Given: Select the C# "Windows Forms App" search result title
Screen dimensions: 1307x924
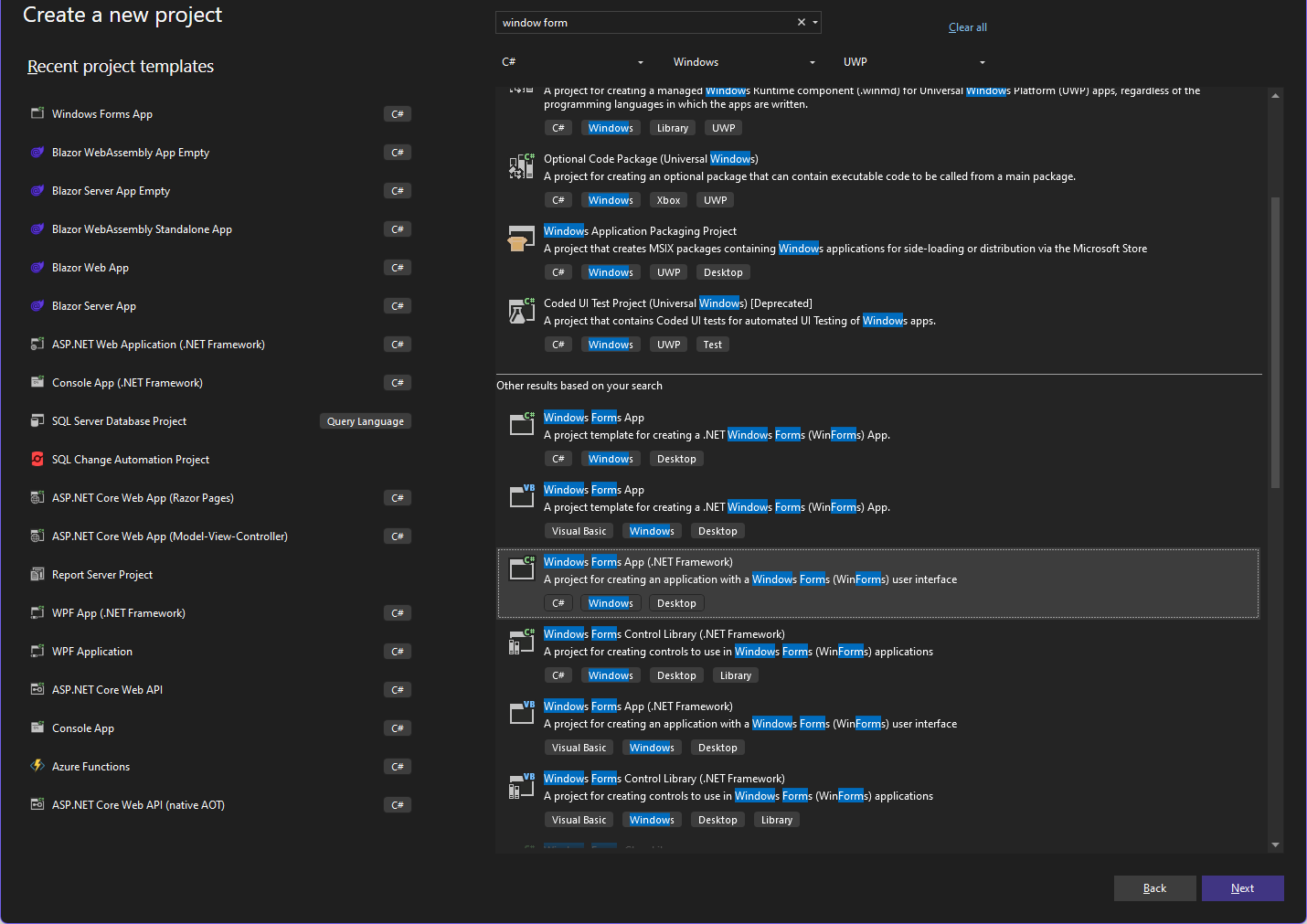Looking at the screenshot, I should pos(594,418).
